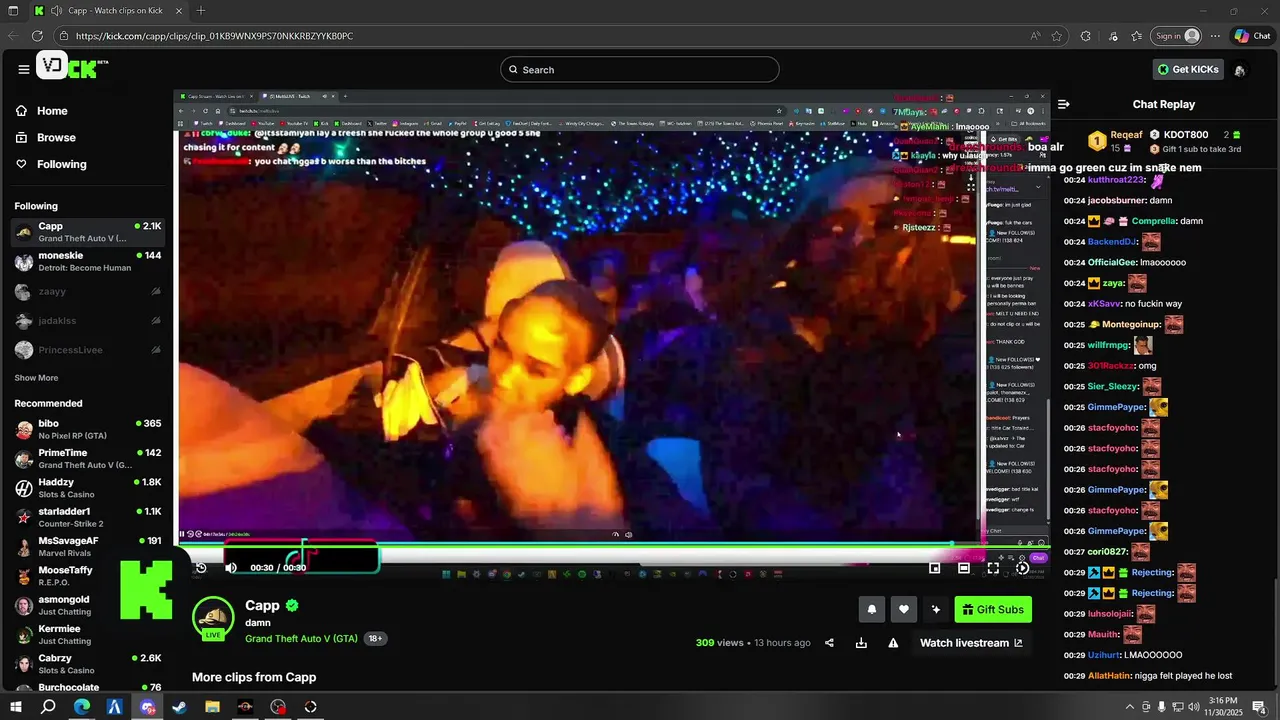Click the sparkle subscribe icon
Screen dimensions: 1280x720
[936, 609]
